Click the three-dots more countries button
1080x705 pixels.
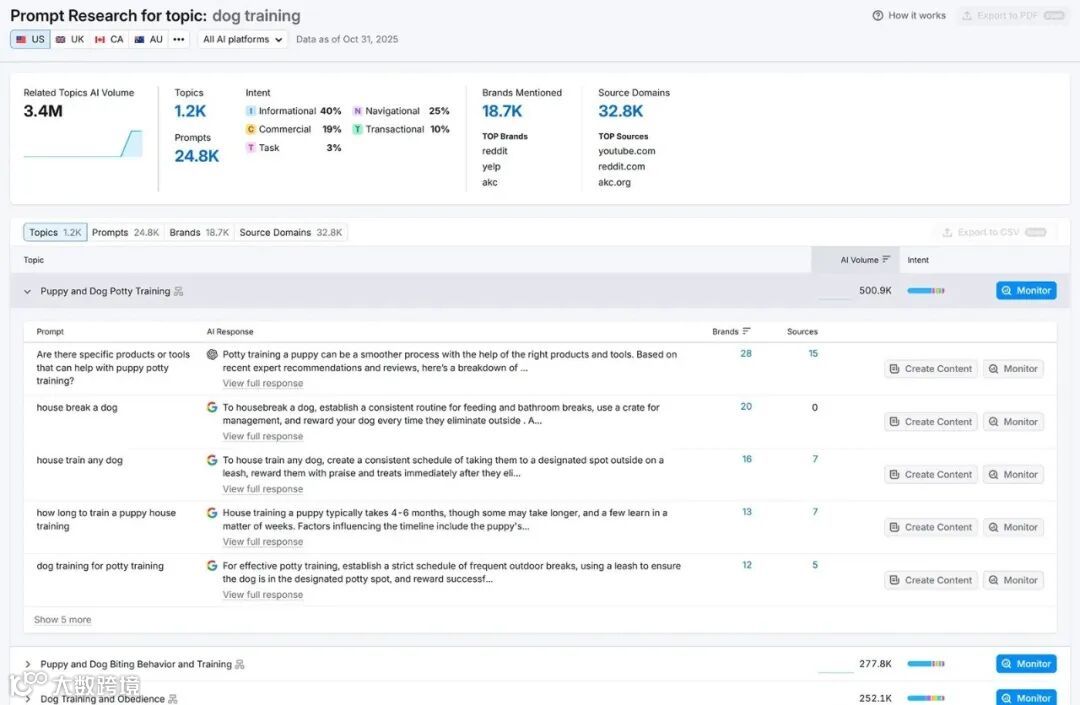[179, 40]
